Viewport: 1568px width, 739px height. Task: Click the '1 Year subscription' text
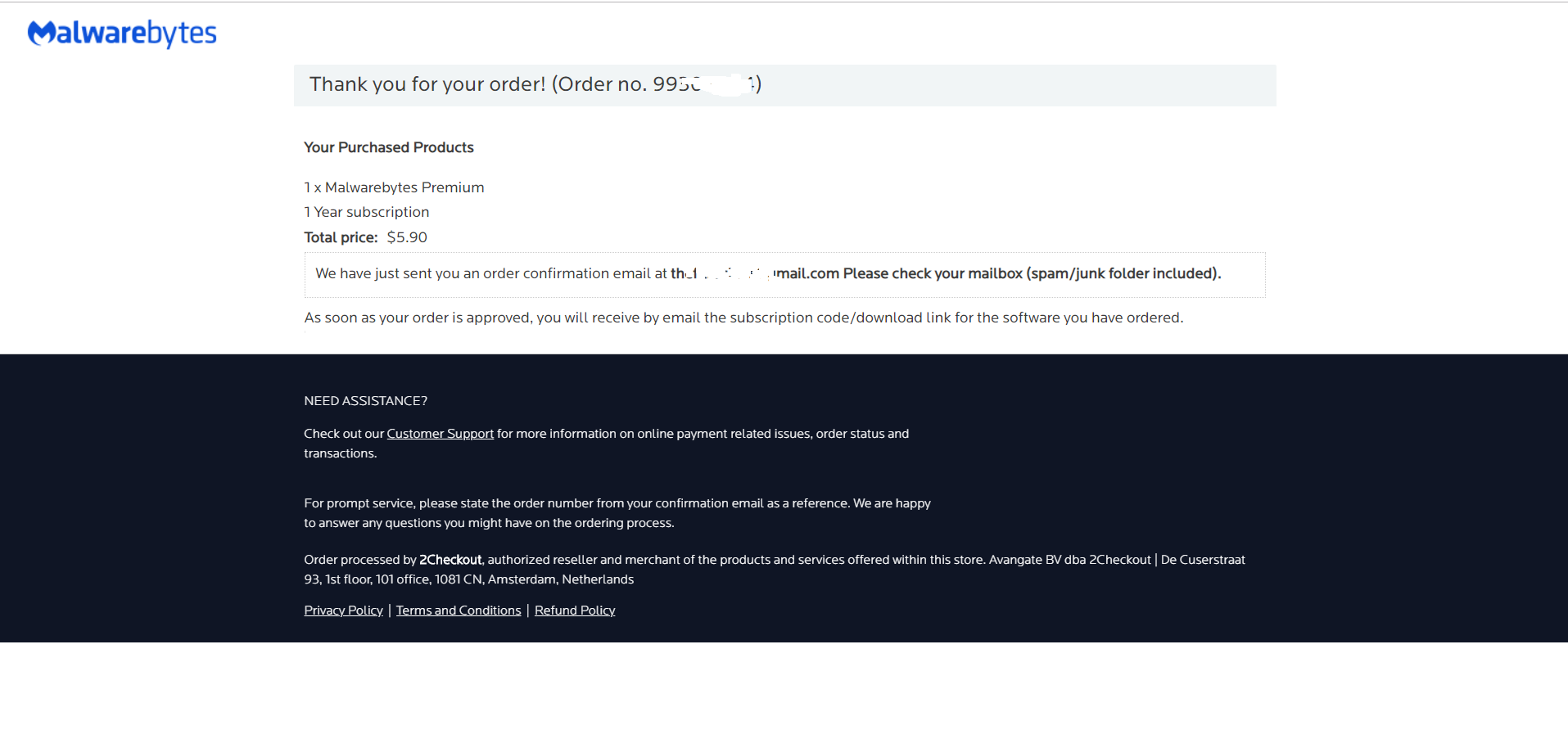coord(366,212)
